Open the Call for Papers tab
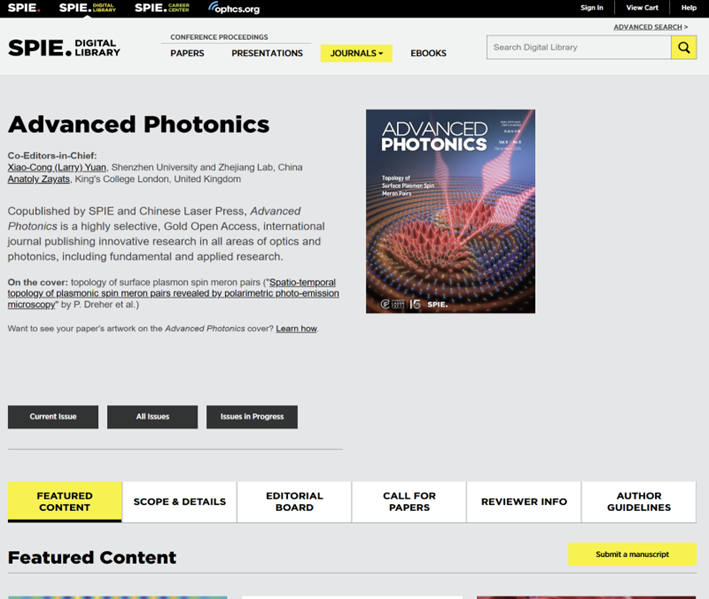 point(409,502)
